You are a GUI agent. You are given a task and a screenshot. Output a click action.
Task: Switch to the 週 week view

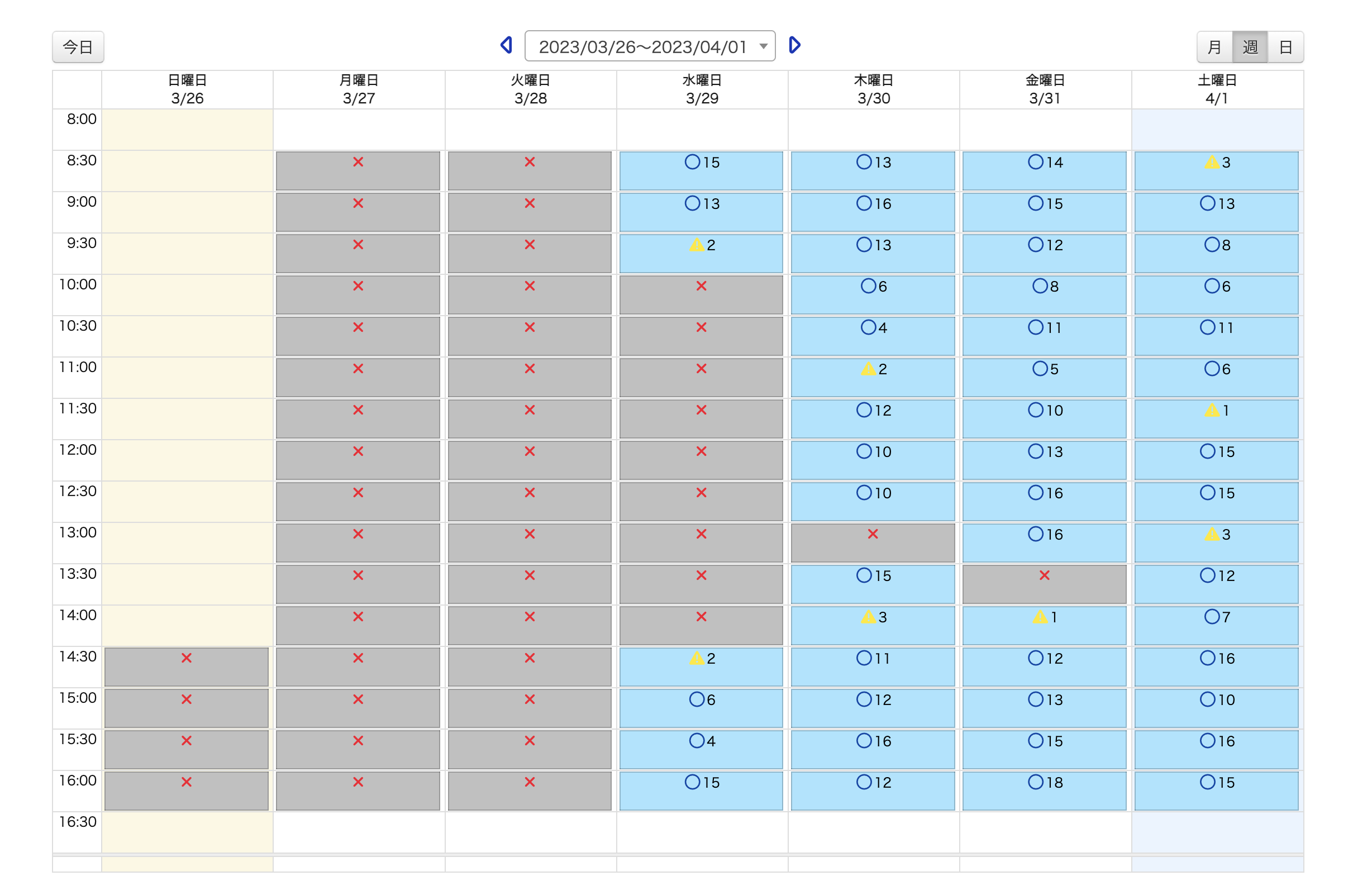(1249, 47)
